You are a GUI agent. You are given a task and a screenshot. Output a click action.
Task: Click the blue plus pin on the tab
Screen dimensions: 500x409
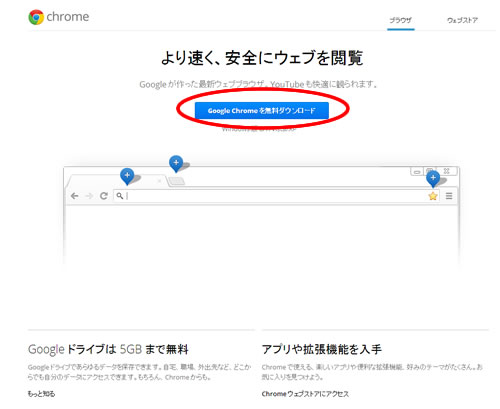pyautogui.click(x=127, y=176)
